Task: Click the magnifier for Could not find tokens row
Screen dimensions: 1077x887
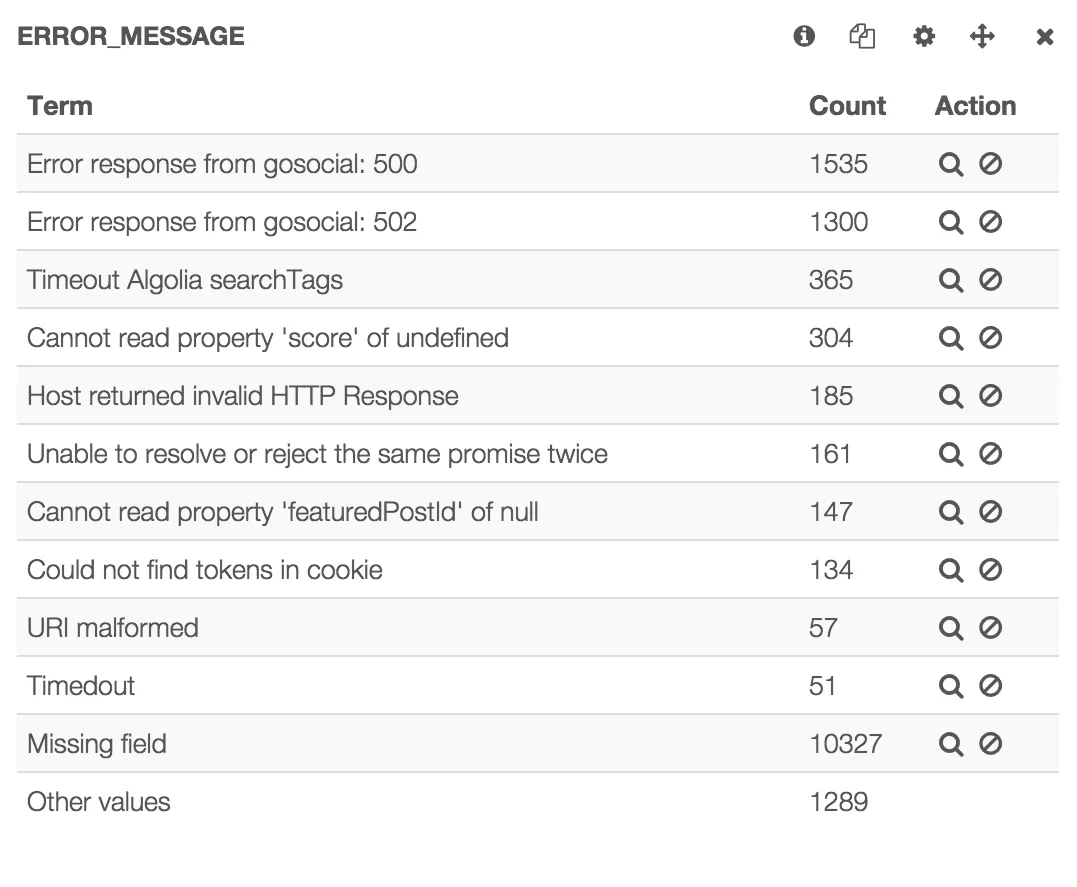Action: coord(951,570)
